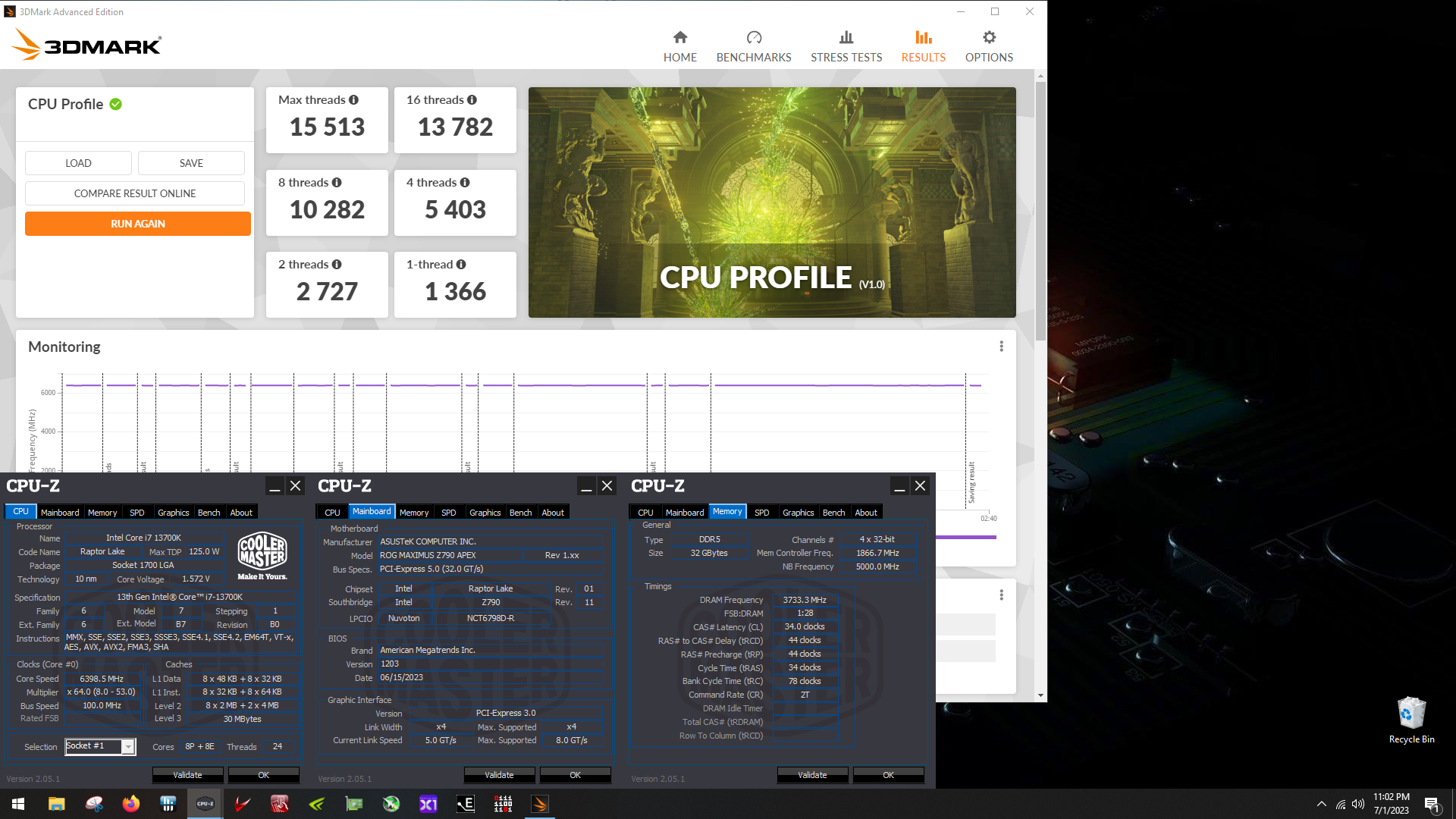The height and width of the screenshot is (819, 1456).
Task: Click the LOAD button
Action: (78, 163)
